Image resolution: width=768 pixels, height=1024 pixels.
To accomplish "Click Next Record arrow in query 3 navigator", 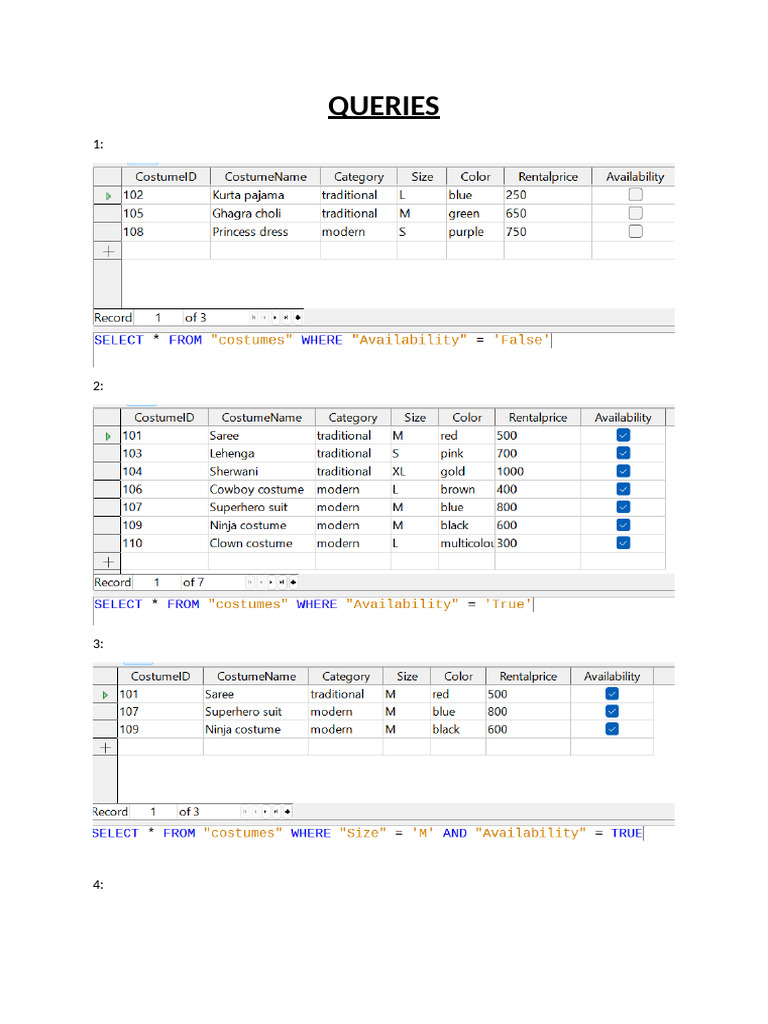I will tap(265, 812).
